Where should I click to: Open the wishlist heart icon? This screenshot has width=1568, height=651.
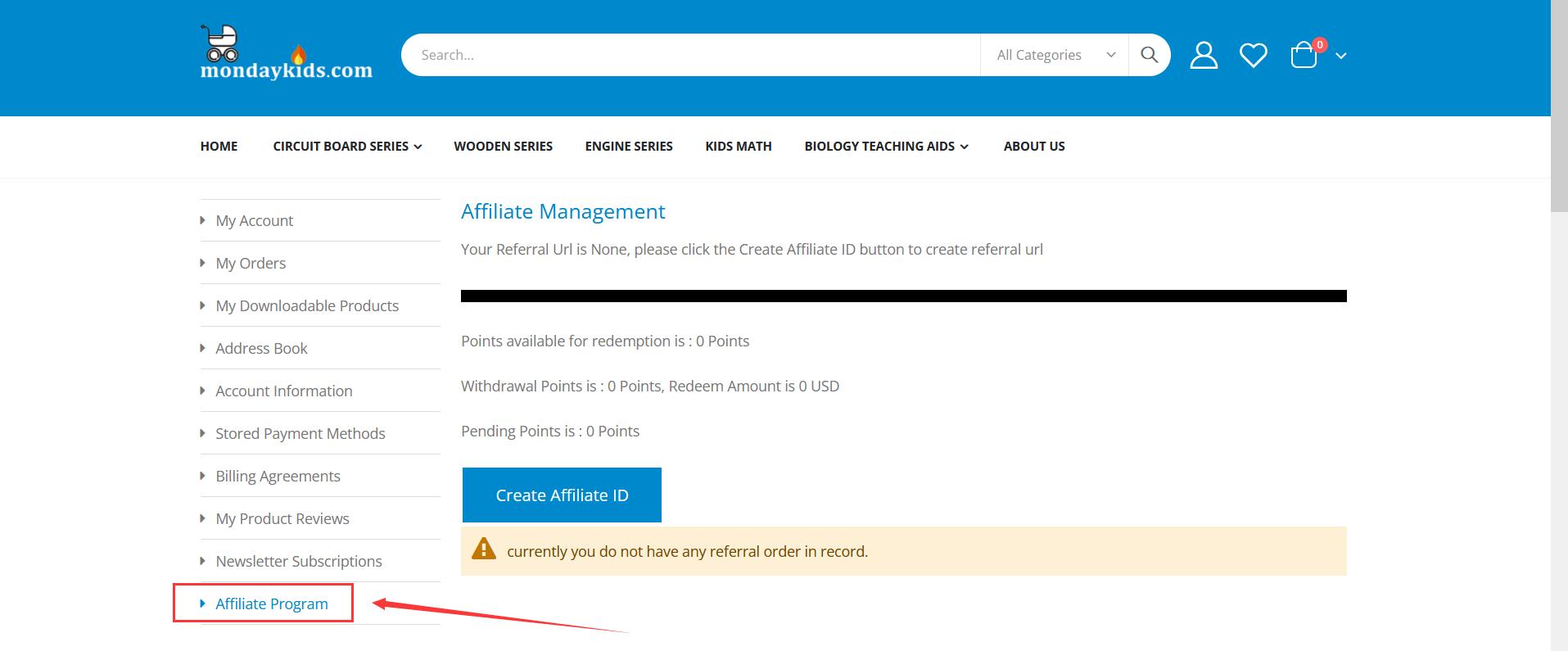click(x=1253, y=55)
